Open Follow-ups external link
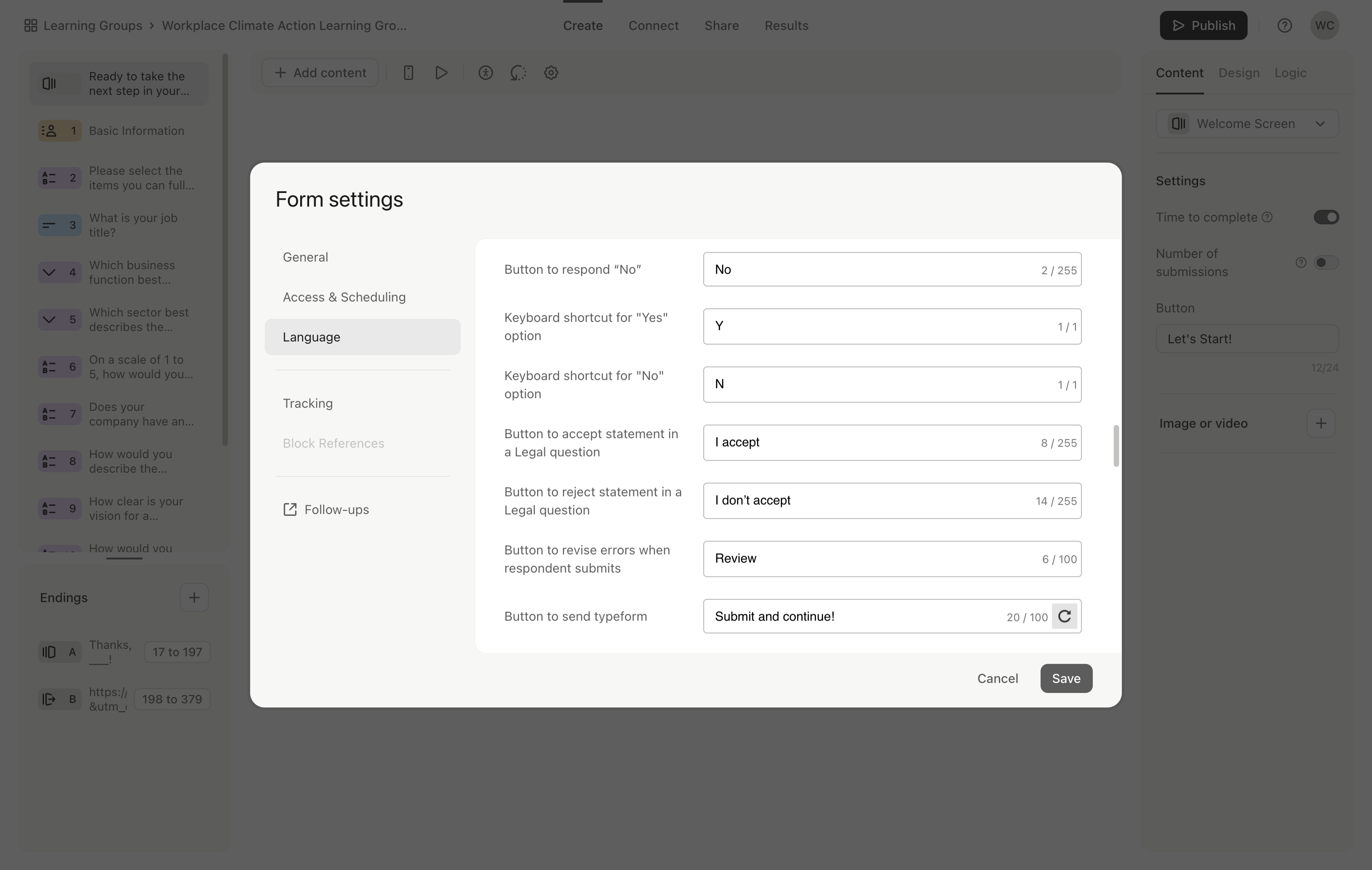The image size is (1372, 870). click(326, 510)
